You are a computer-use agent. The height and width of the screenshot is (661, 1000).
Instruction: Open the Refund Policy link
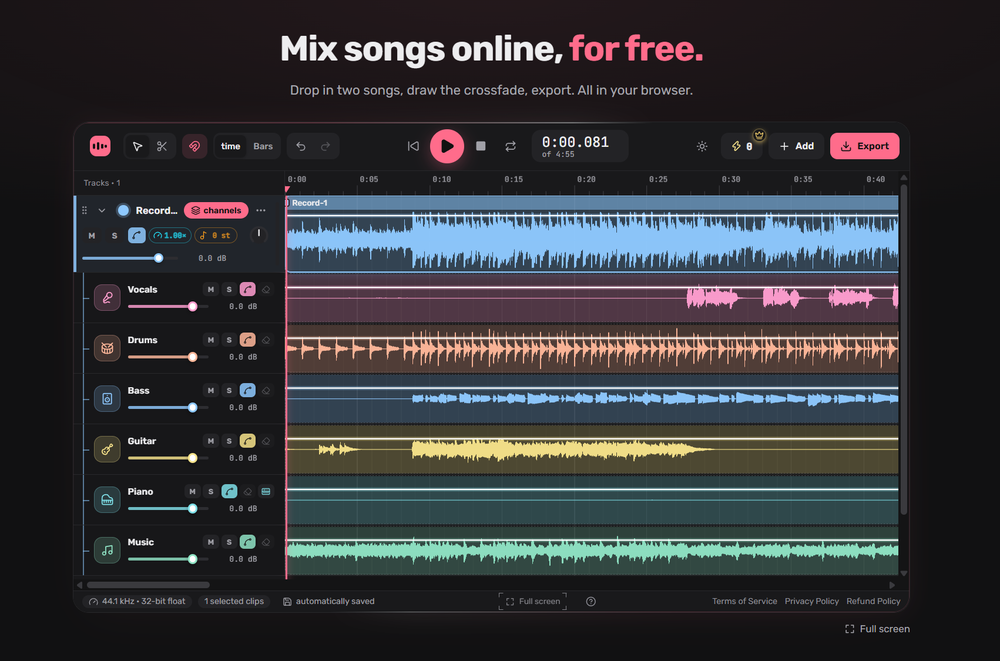873,601
